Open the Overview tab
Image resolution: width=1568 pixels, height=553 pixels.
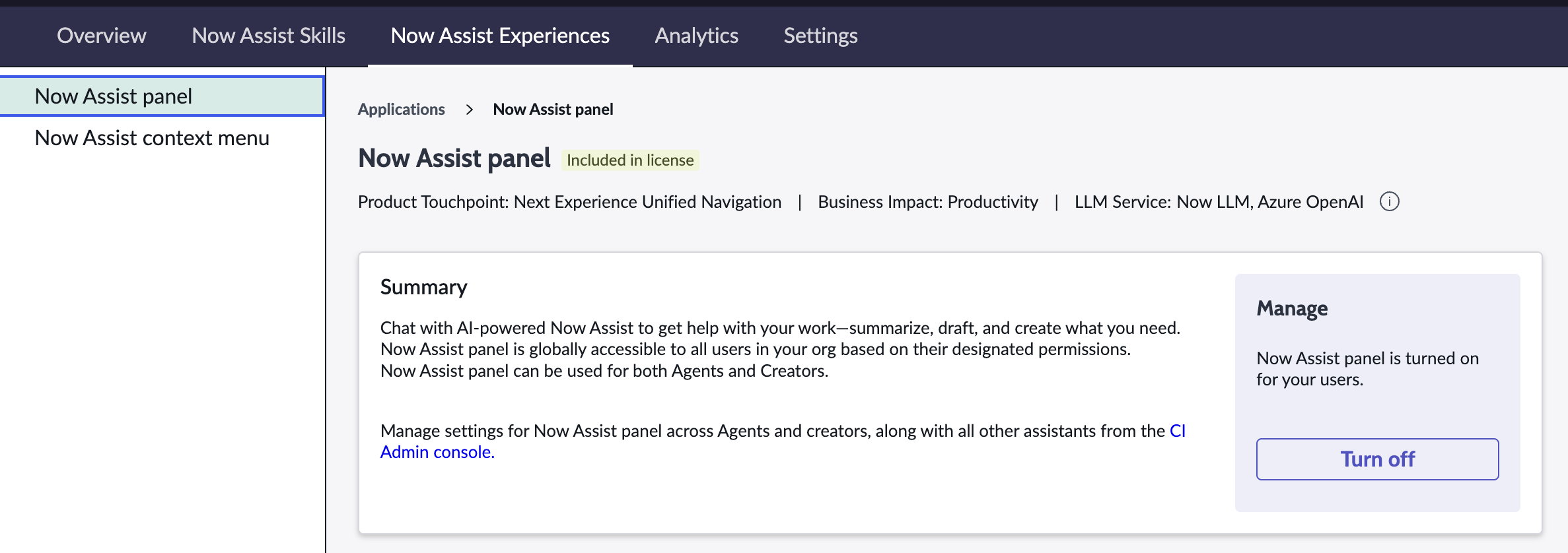[102, 36]
